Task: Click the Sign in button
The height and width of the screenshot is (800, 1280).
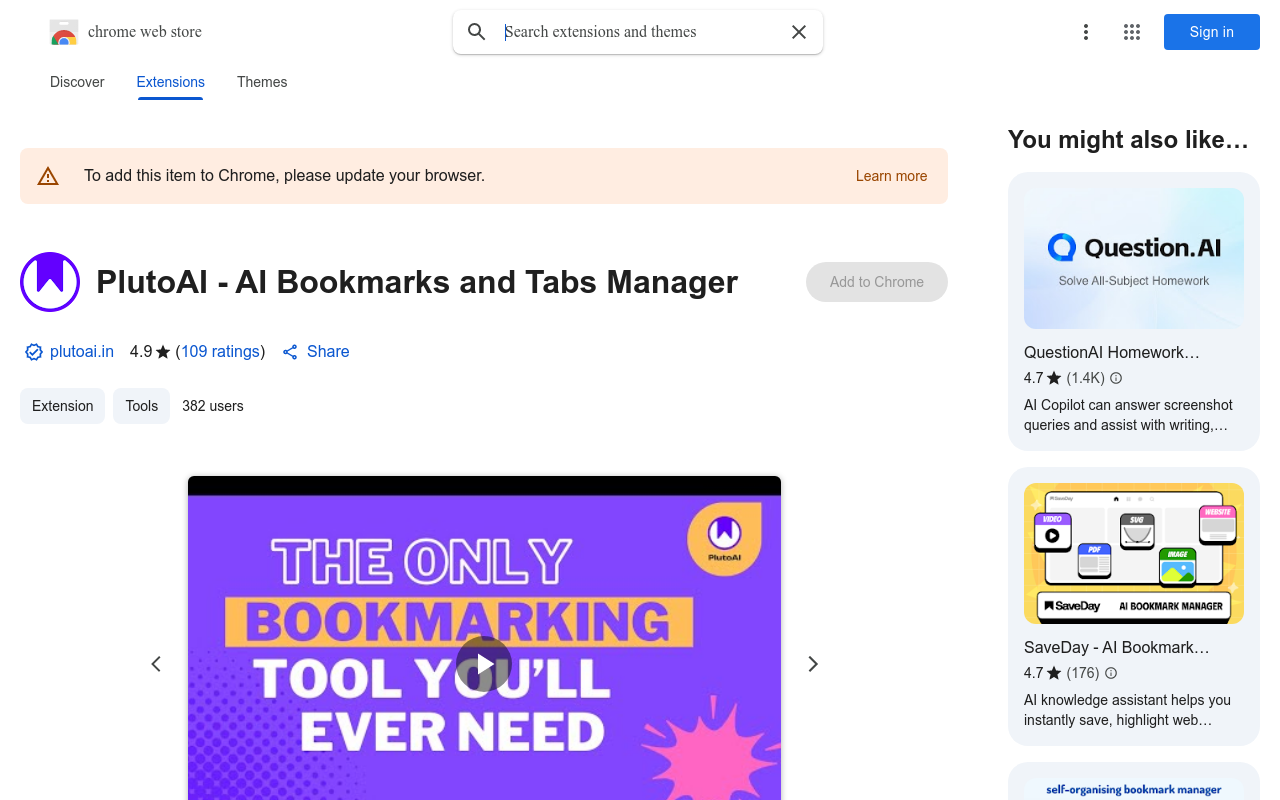Action: point(1212,32)
